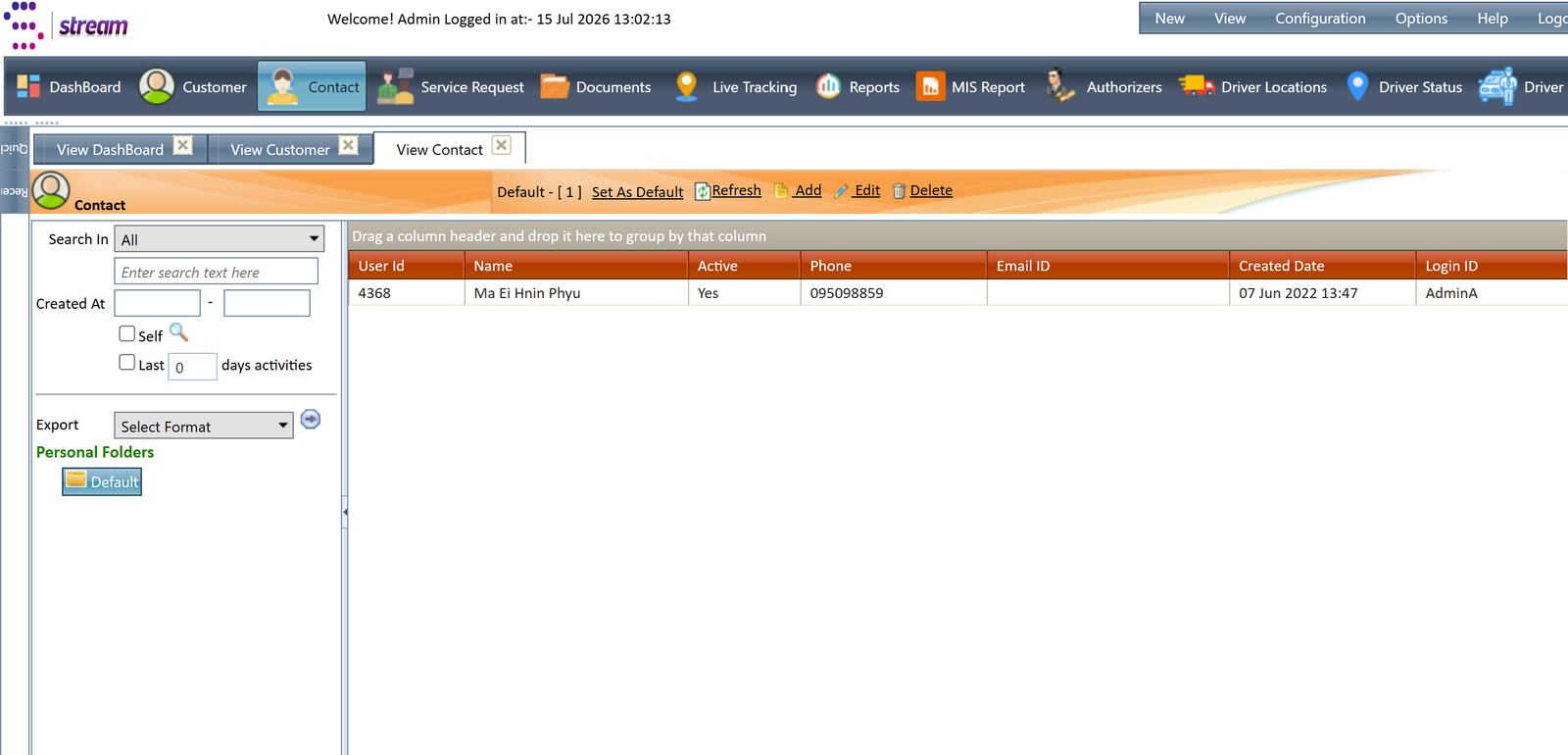This screenshot has height=755, width=1568.
Task: Open the Configuration menu
Action: [1320, 19]
